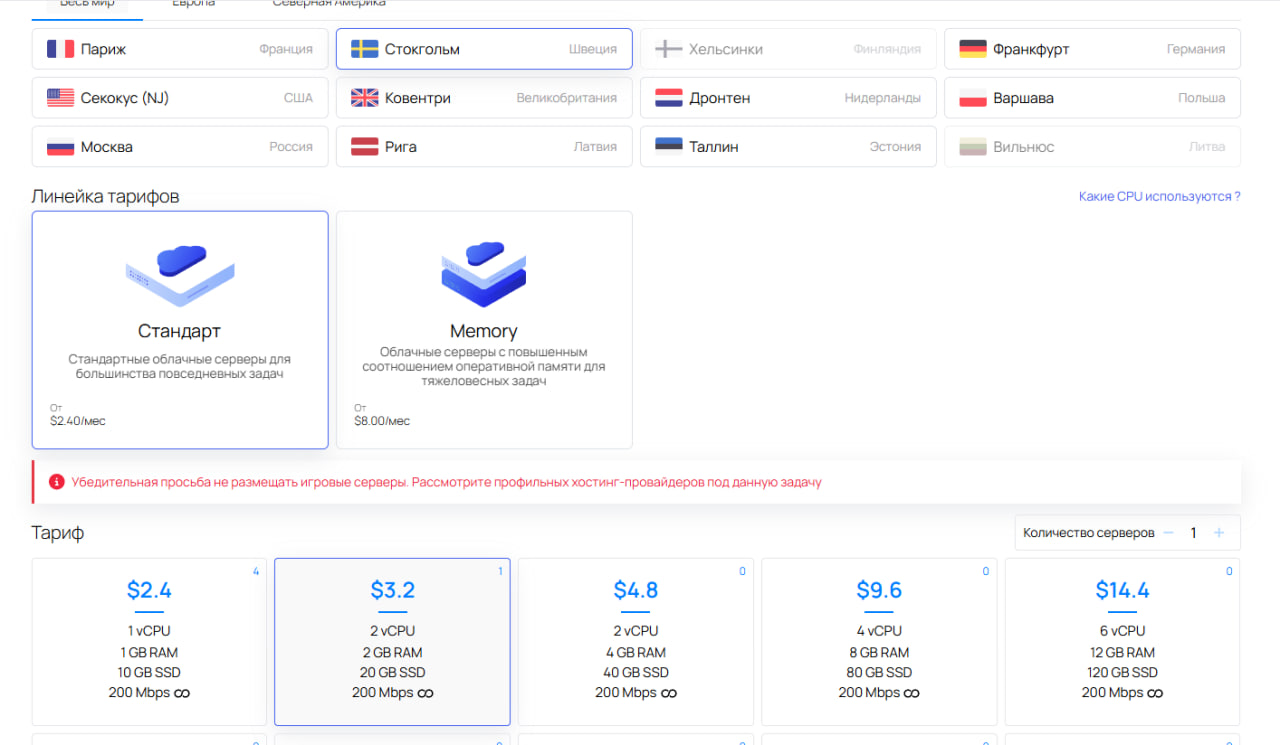Select the Варшава Польша location
1280x745 pixels.
click(x=1092, y=98)
